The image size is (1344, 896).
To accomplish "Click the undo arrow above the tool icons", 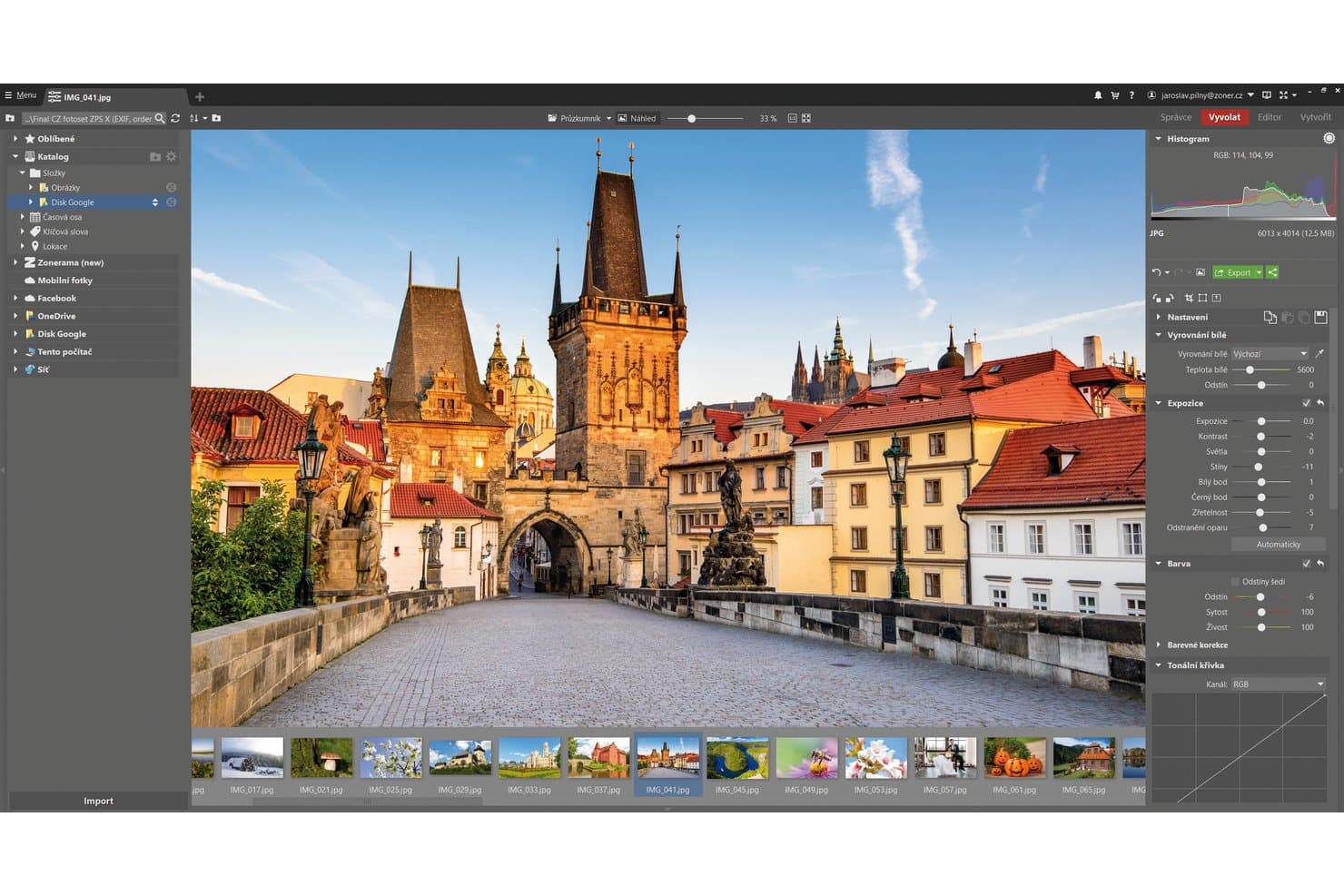I will (x=1156, y=272).
